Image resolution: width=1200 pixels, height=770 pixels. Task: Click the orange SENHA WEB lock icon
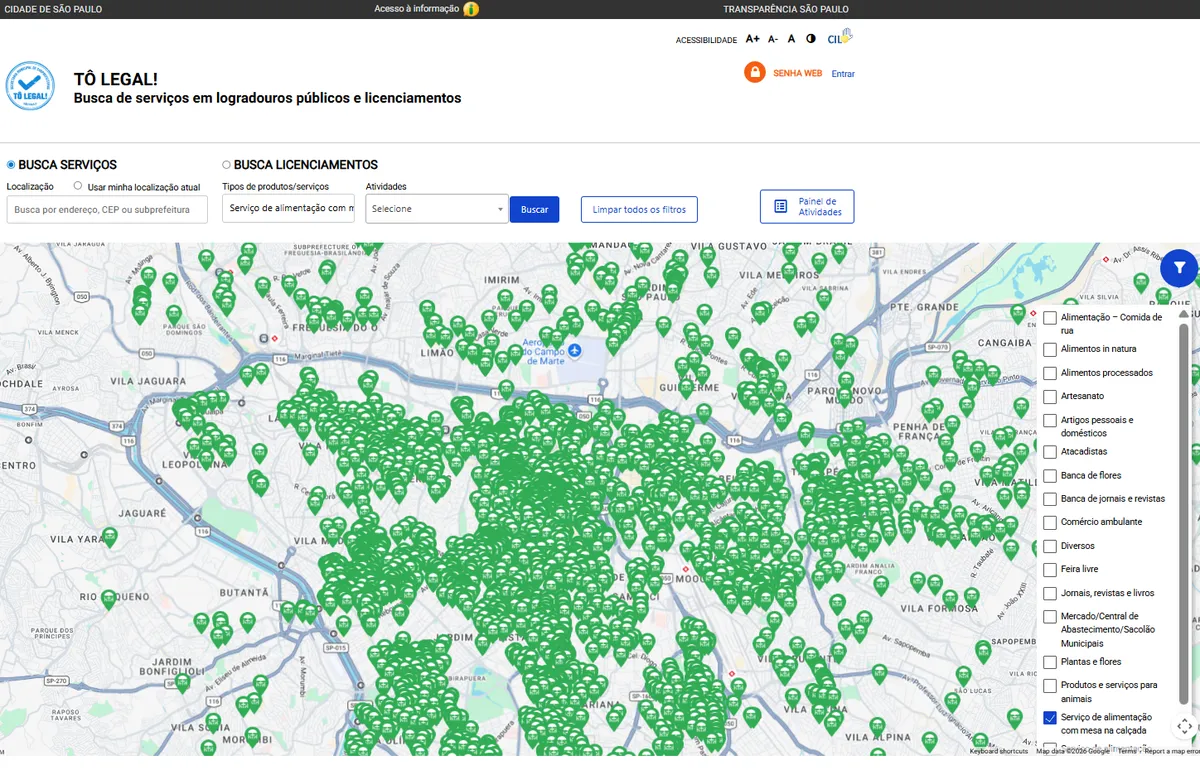coord(755,72)
